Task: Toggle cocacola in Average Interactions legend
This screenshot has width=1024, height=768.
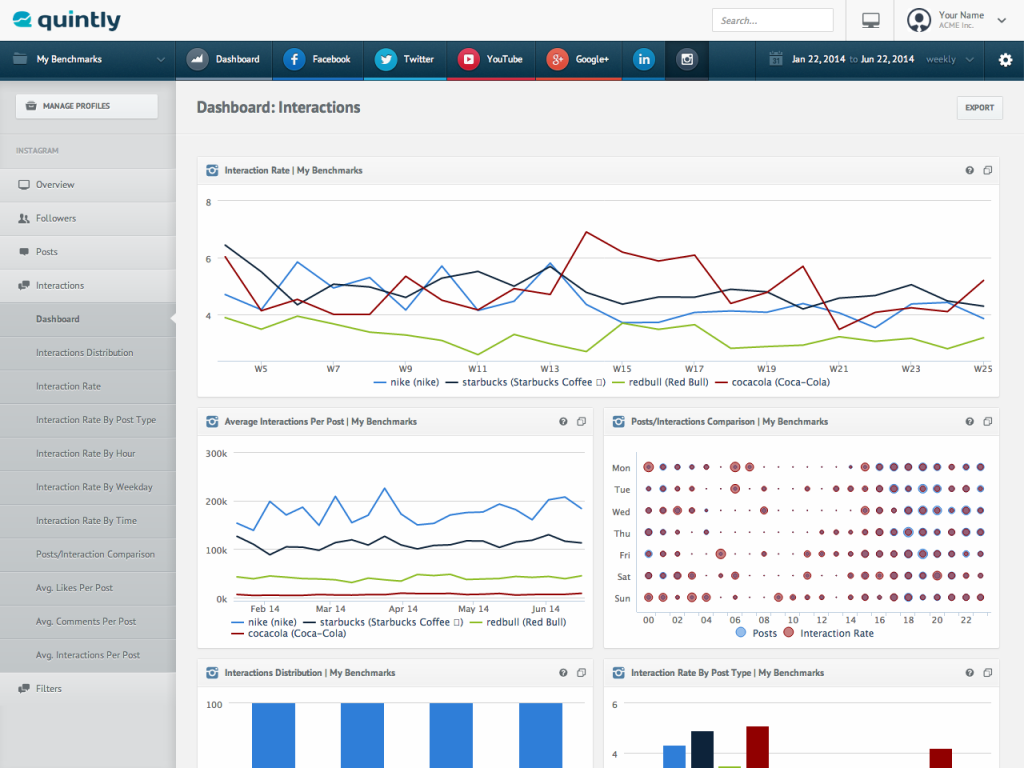Action: pyautogui.click(x=289, y=633)
